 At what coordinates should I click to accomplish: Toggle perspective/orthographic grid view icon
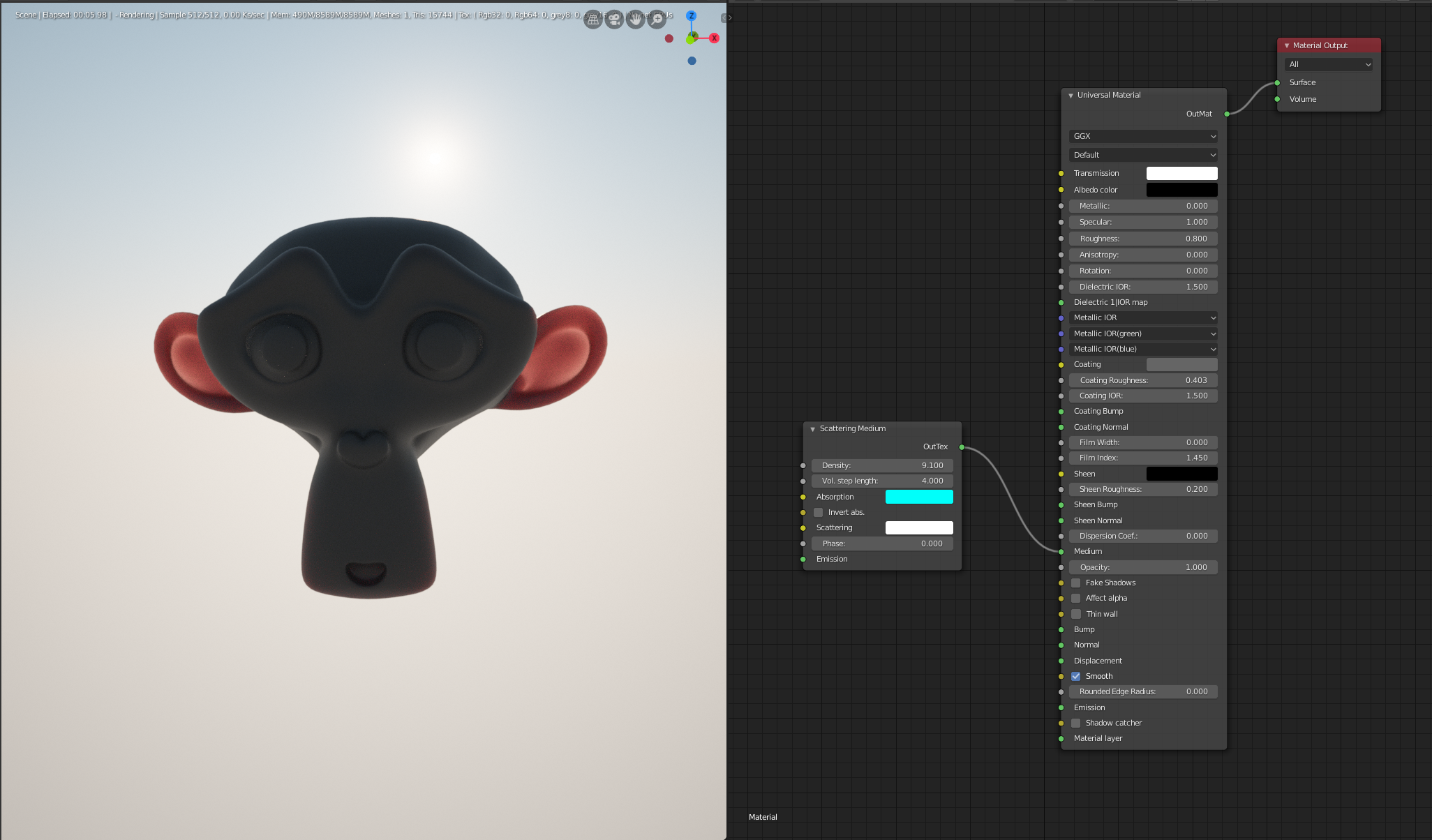(592, 20)
